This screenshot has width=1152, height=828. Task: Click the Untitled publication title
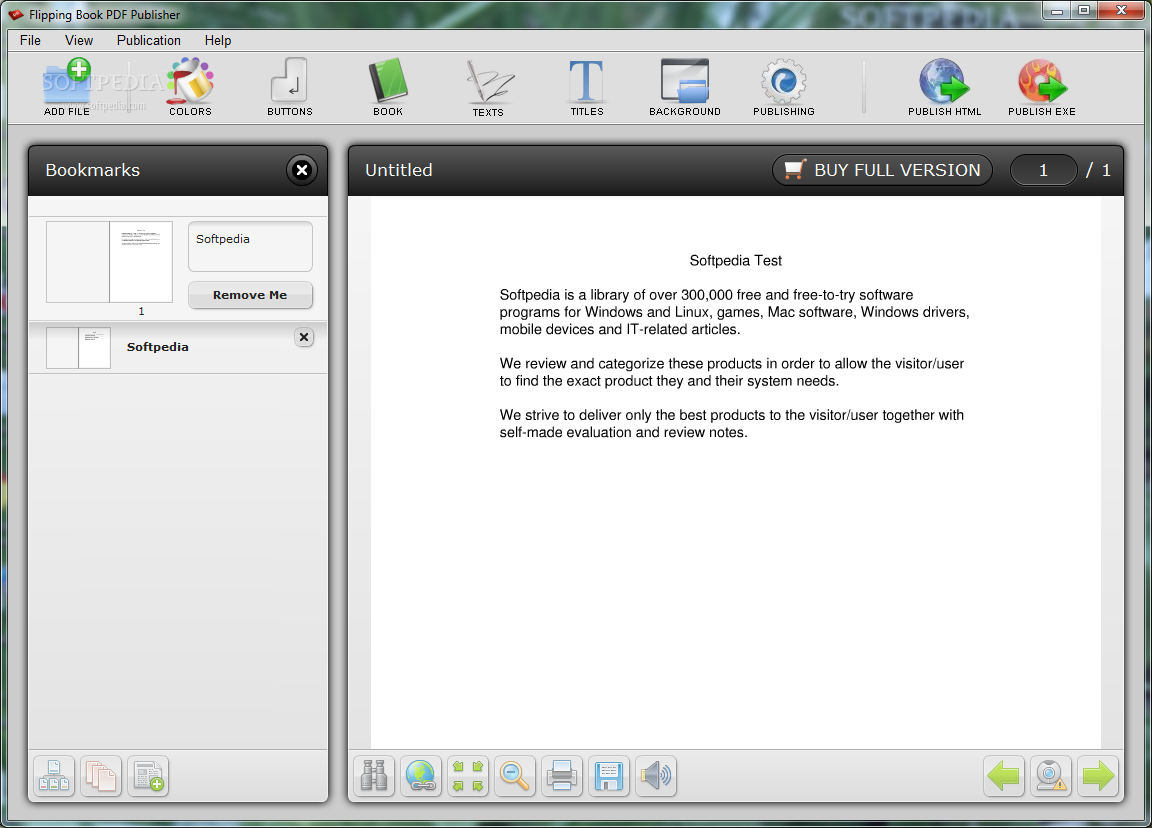399,170
